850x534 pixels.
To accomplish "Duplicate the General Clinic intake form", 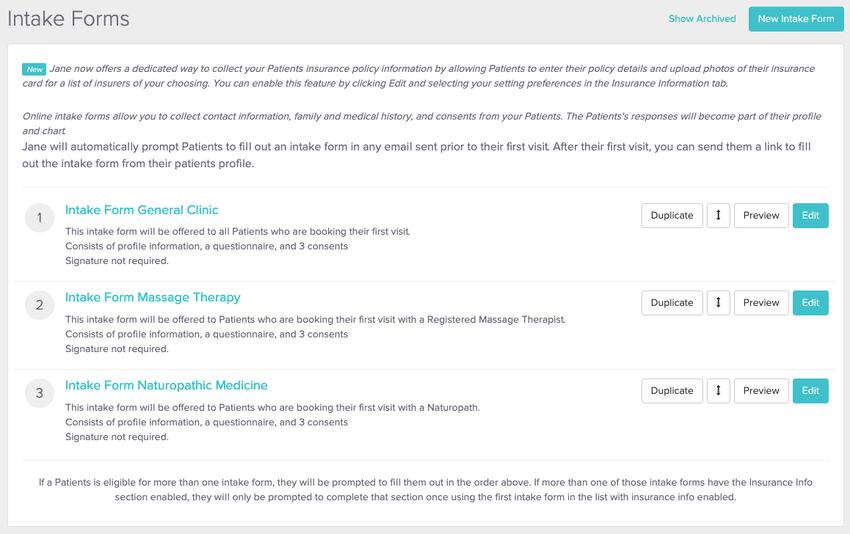I will pos(671,216).
